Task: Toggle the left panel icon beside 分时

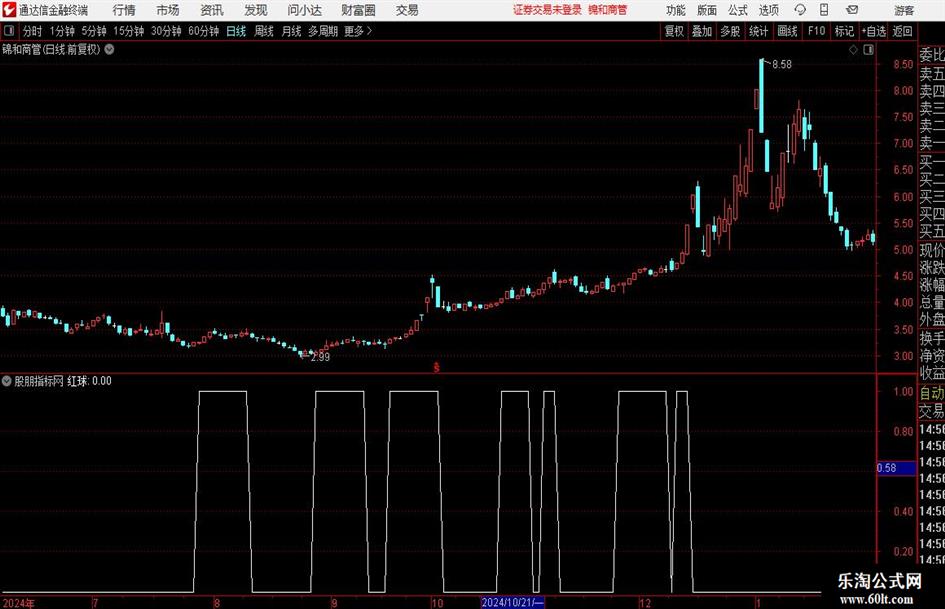Action: pyautogui.click(x=9, y=31)
